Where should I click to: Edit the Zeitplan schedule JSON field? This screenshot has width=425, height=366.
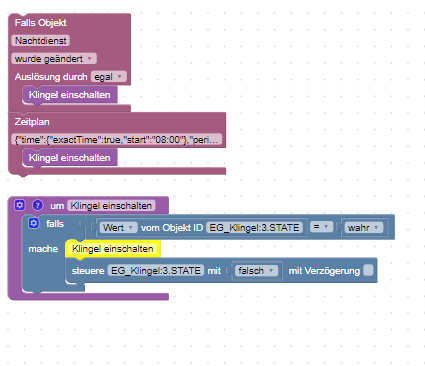pyautogui.click(x=117, y=139)
